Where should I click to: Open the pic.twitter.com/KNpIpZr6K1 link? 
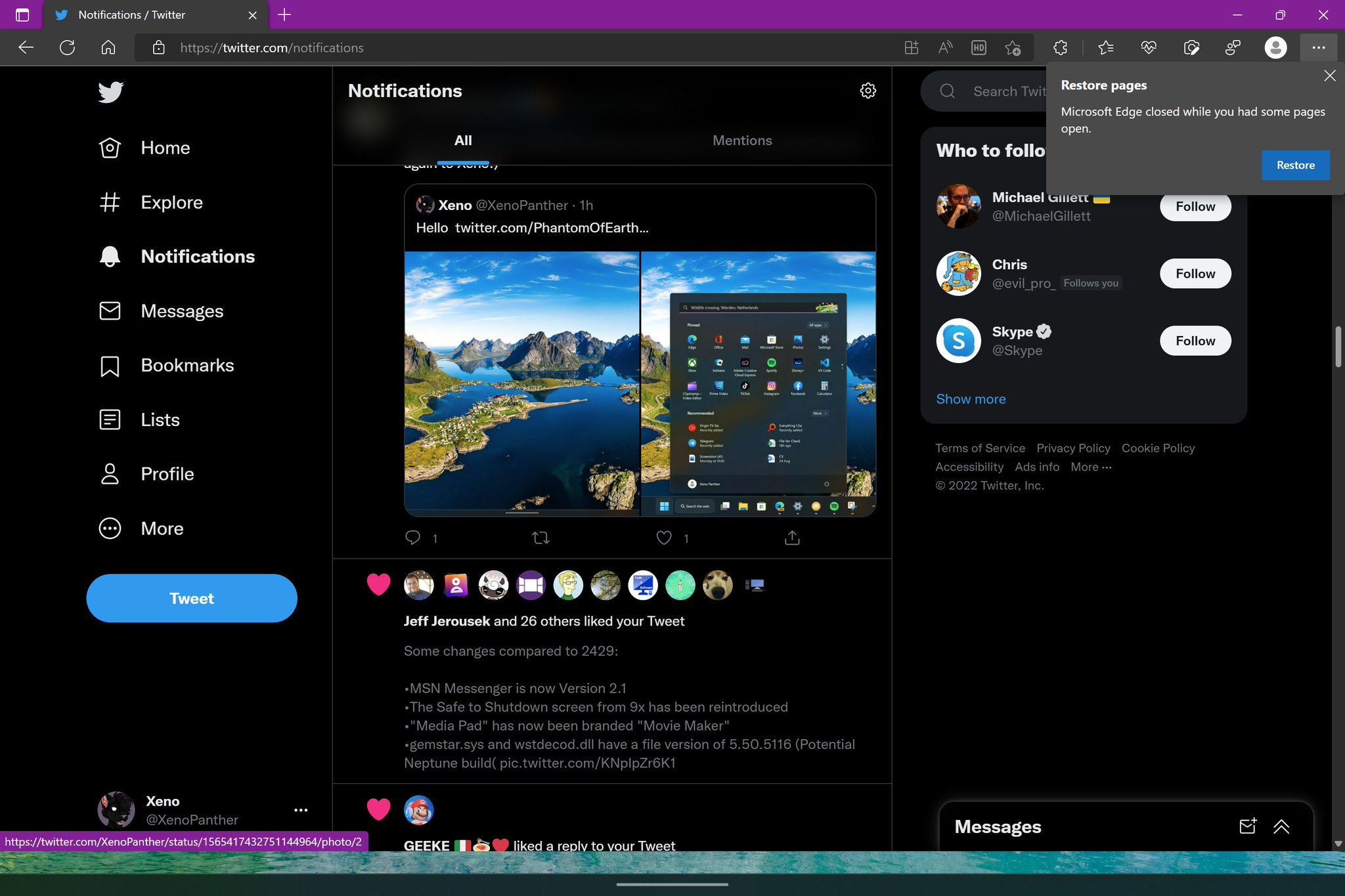tap(588, 763)
